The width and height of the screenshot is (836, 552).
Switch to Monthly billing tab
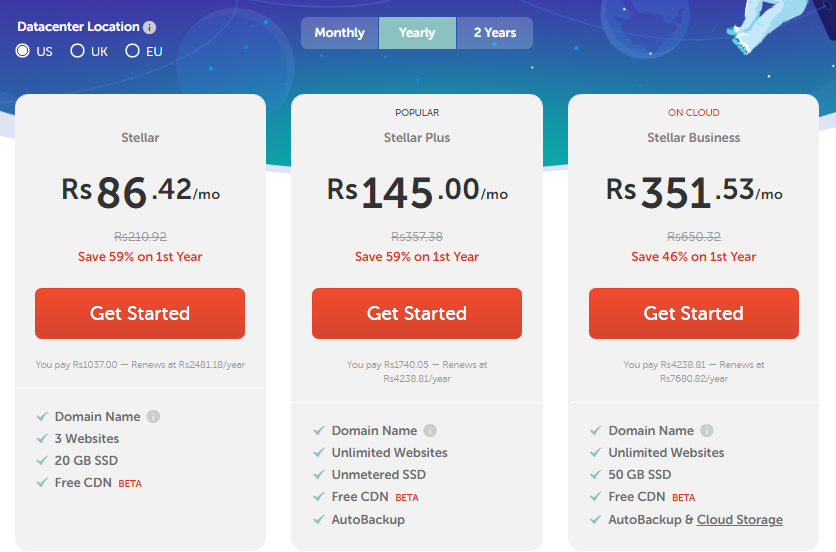(x=340, y=33)
